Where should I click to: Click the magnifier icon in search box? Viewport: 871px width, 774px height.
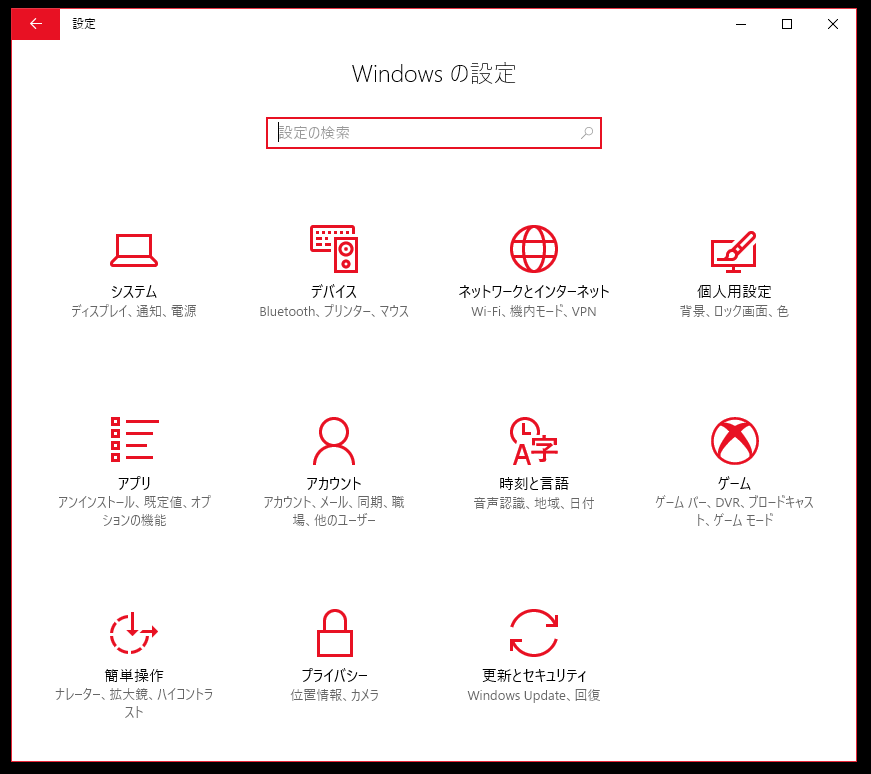[587, 133]
